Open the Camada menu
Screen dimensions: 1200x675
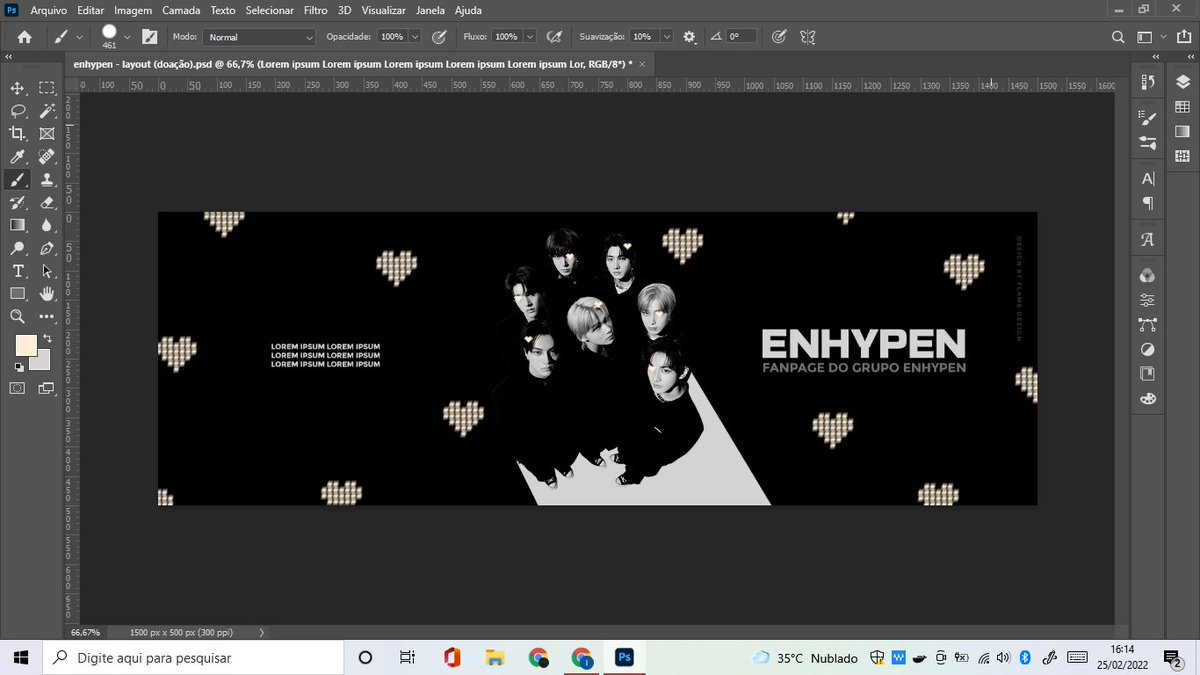[180, 11]
